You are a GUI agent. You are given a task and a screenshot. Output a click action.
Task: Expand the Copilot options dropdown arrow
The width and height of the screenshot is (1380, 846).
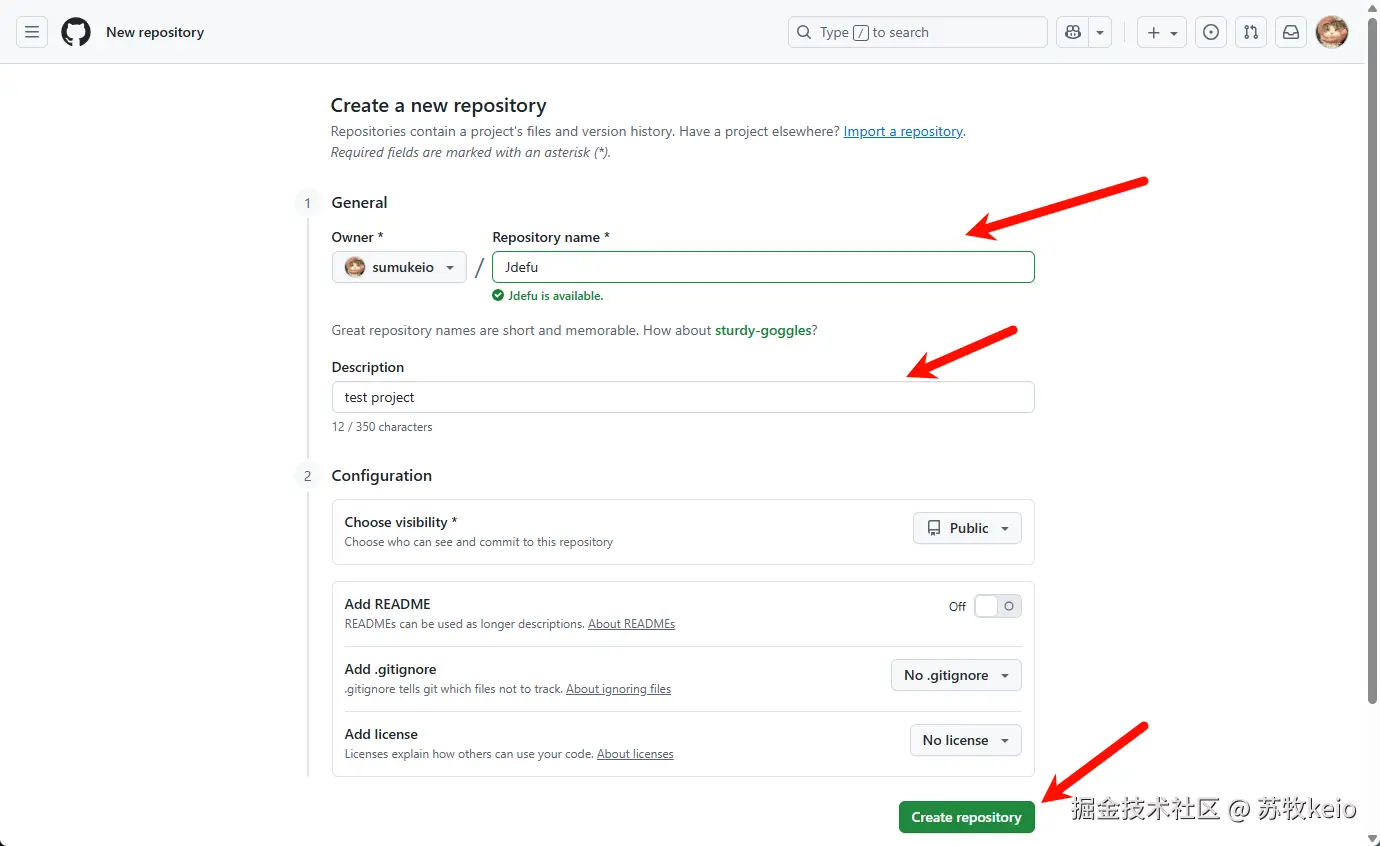point(1100,32)
